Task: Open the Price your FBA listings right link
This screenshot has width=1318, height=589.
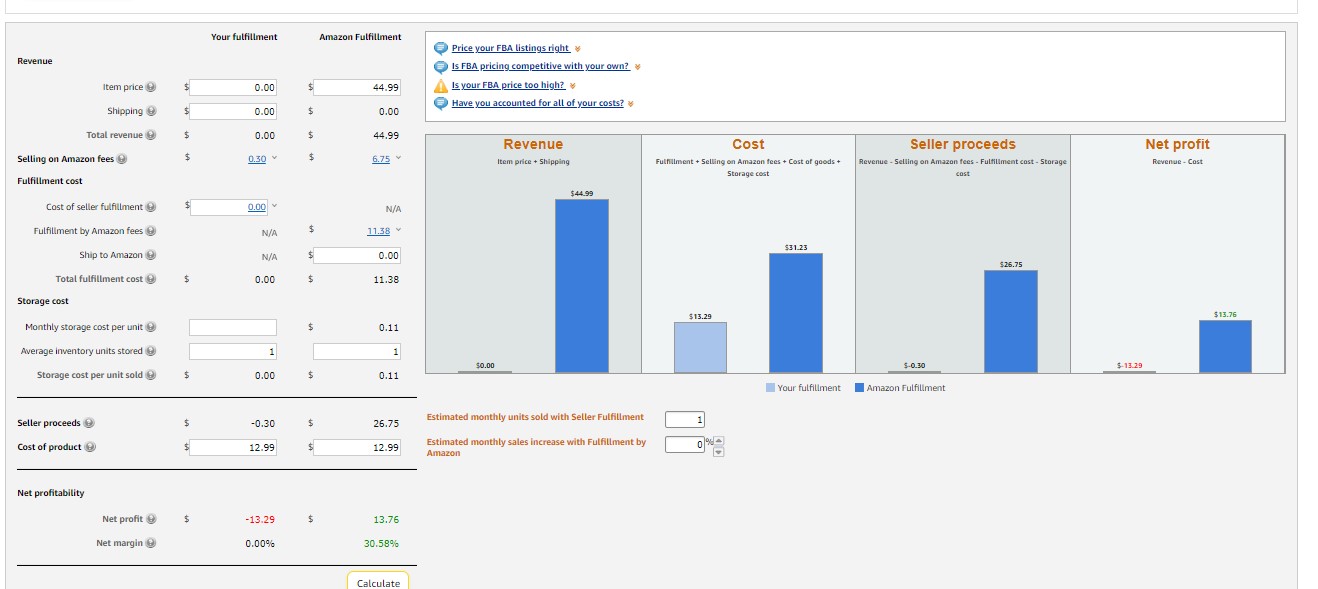Action: 510,48
